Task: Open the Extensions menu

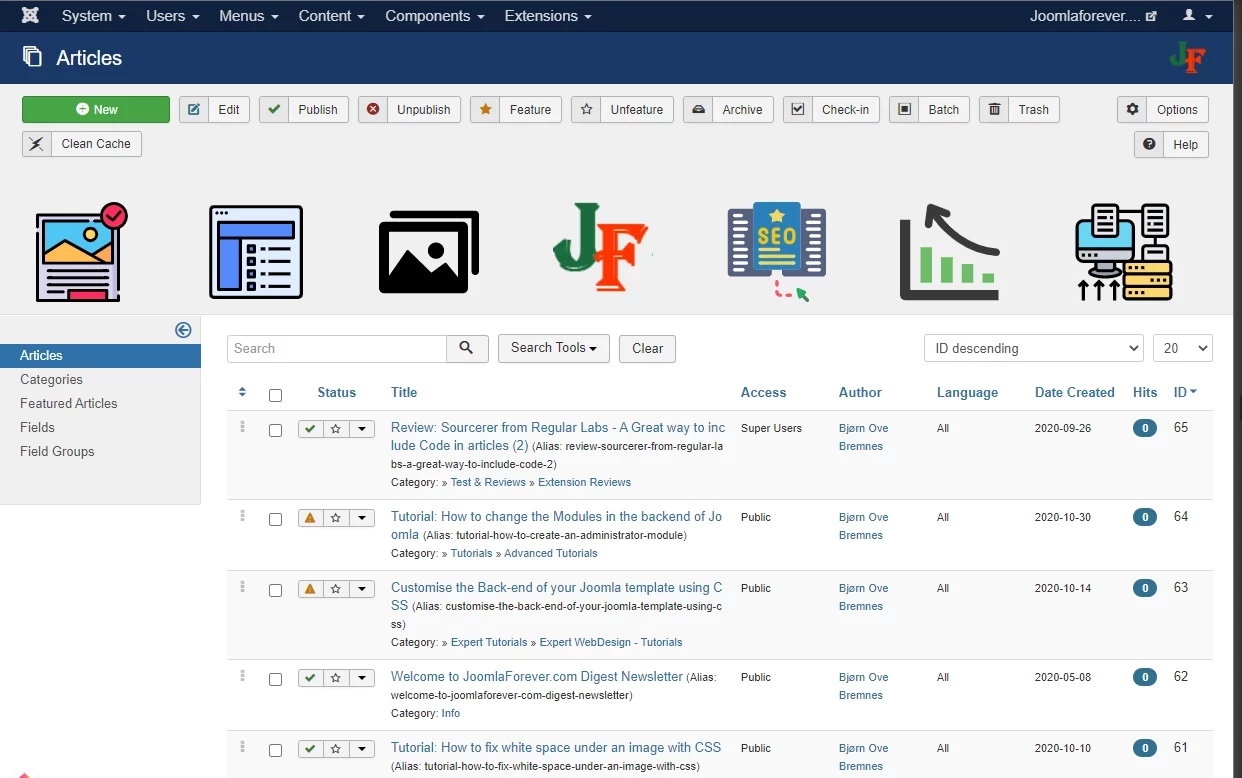Action: [547, 16]
